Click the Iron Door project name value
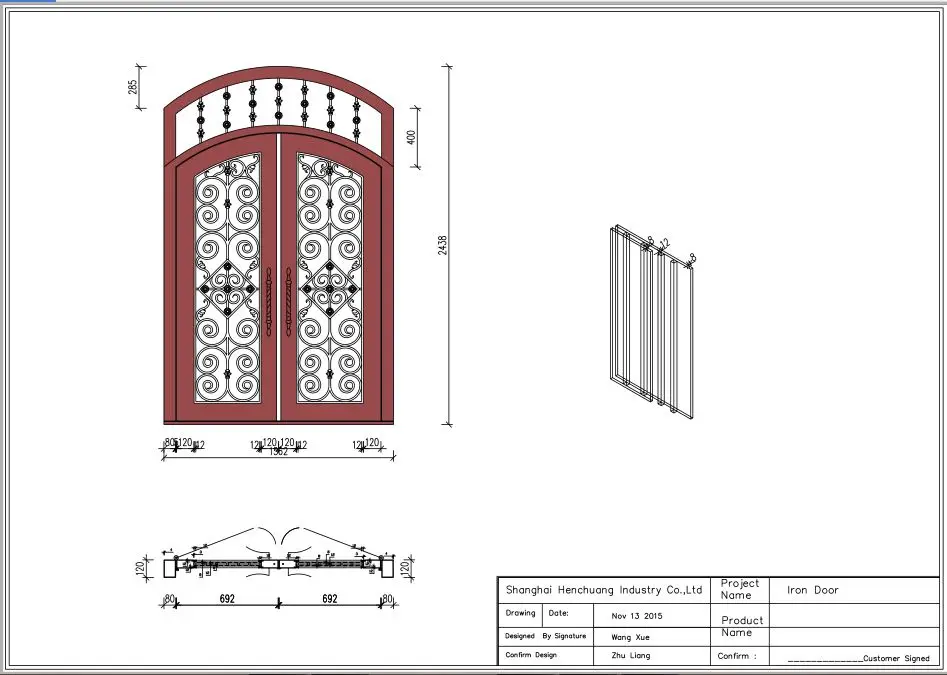Screen dimensions: 947x675 tap(813, 590)
